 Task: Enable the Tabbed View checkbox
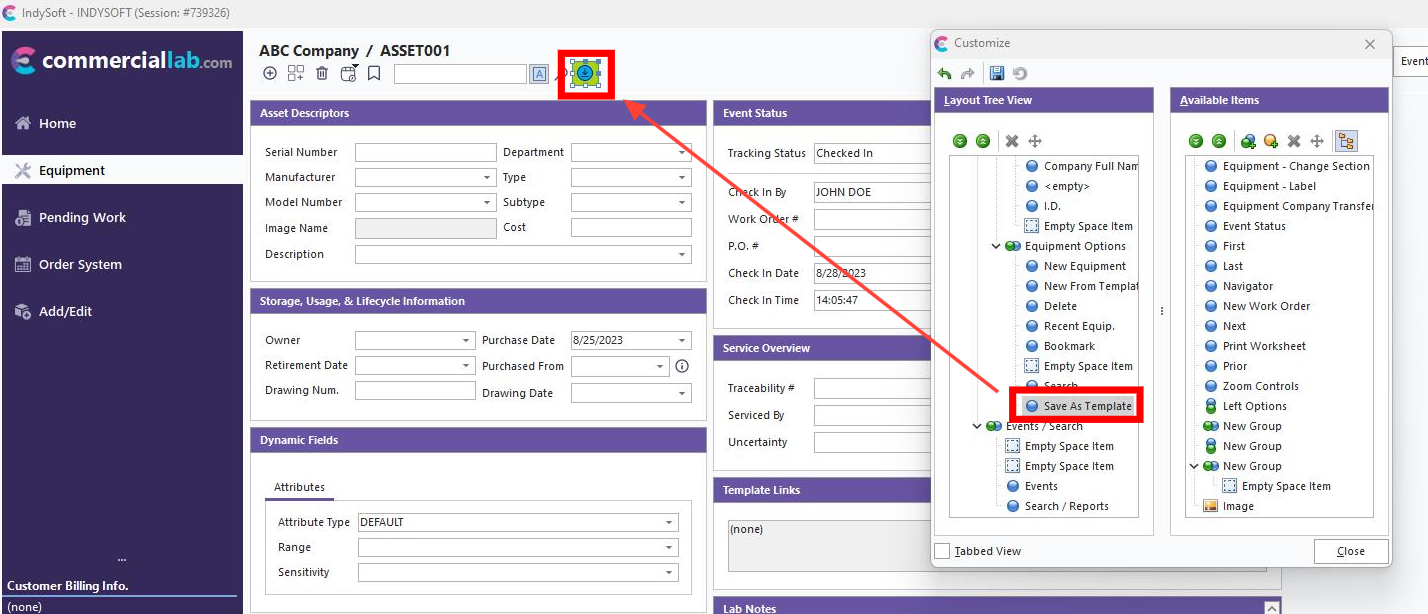941,551
